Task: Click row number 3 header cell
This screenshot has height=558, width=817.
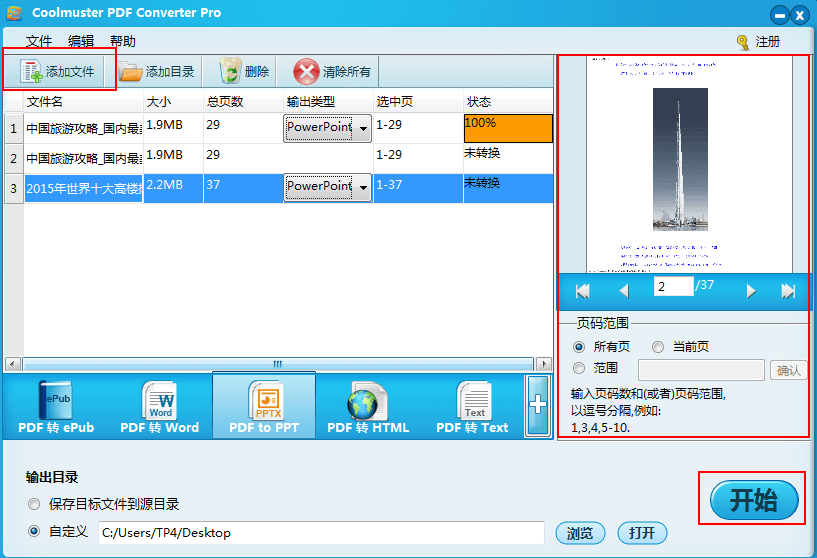Action: pos(14,188)
